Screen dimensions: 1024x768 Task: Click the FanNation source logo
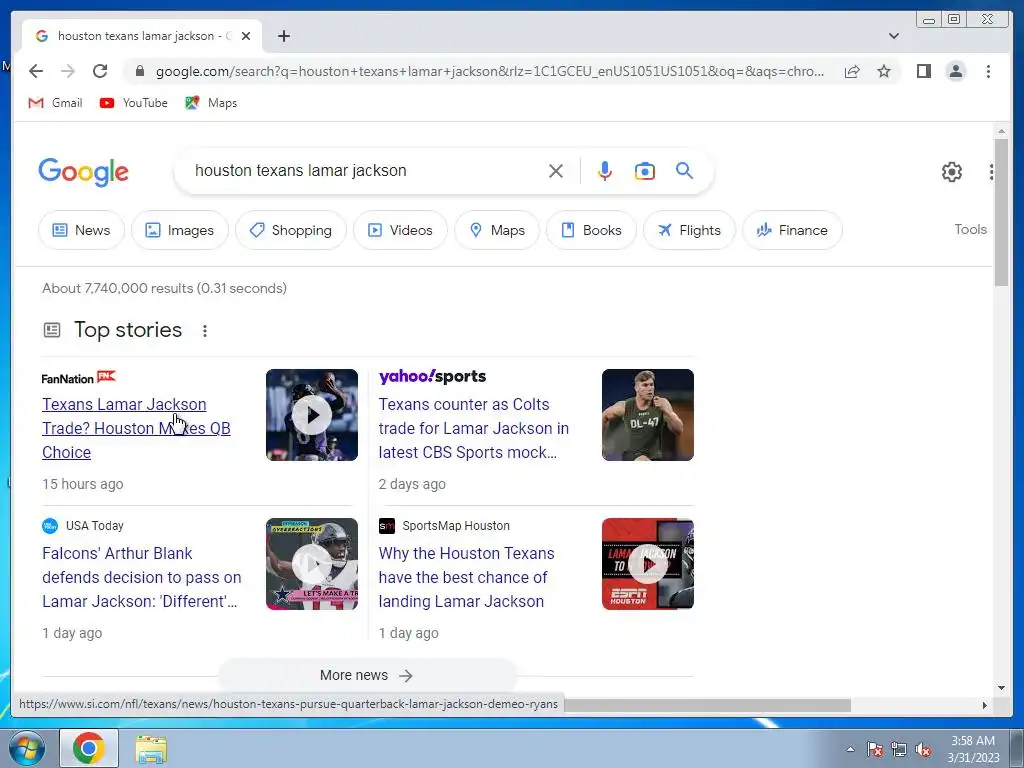coord(78,377)
